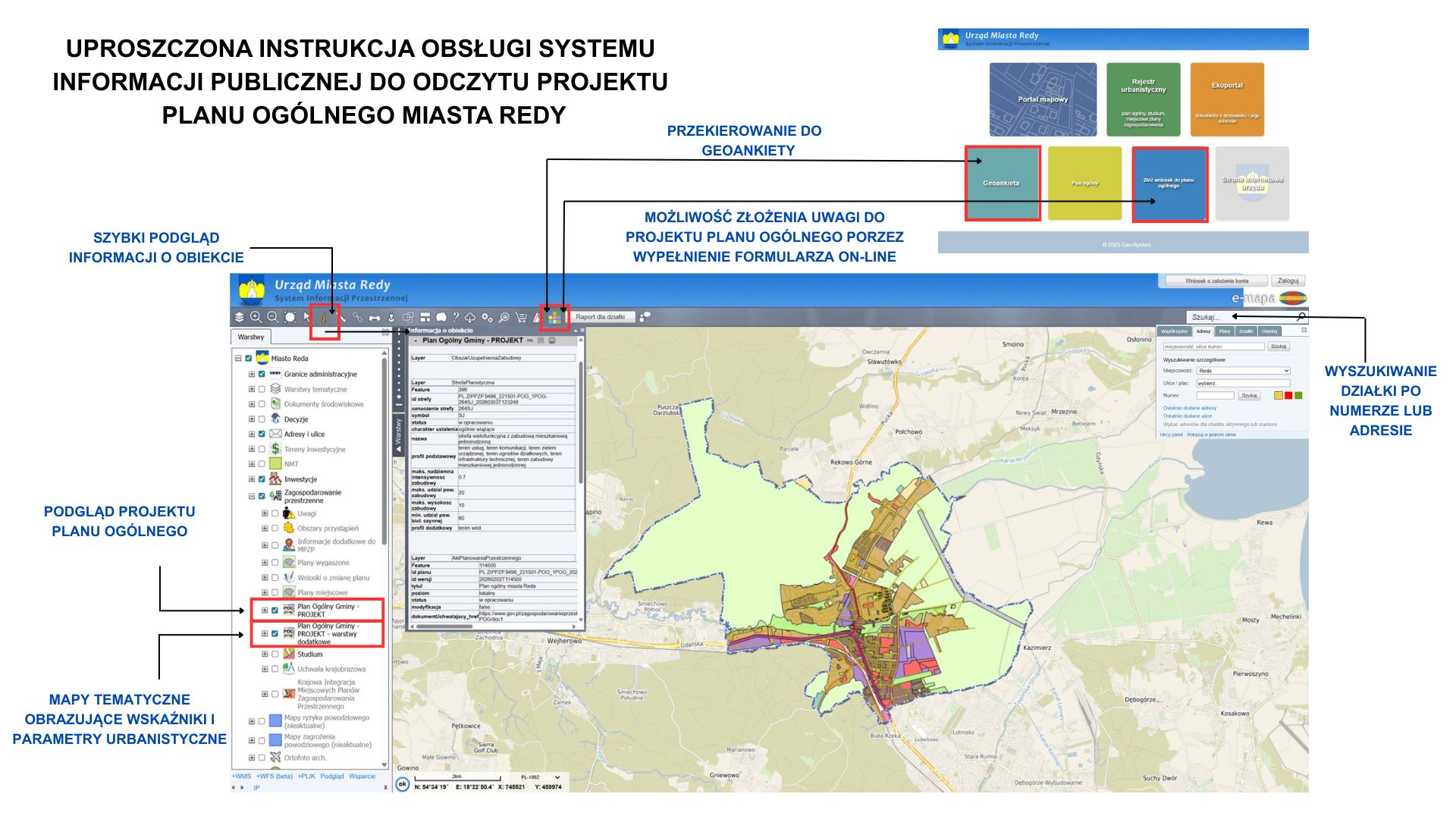The image size is (1456, 819).
Task: Enable Warstwy tematyczne layer checkbox
Action: tap(262, 389)
